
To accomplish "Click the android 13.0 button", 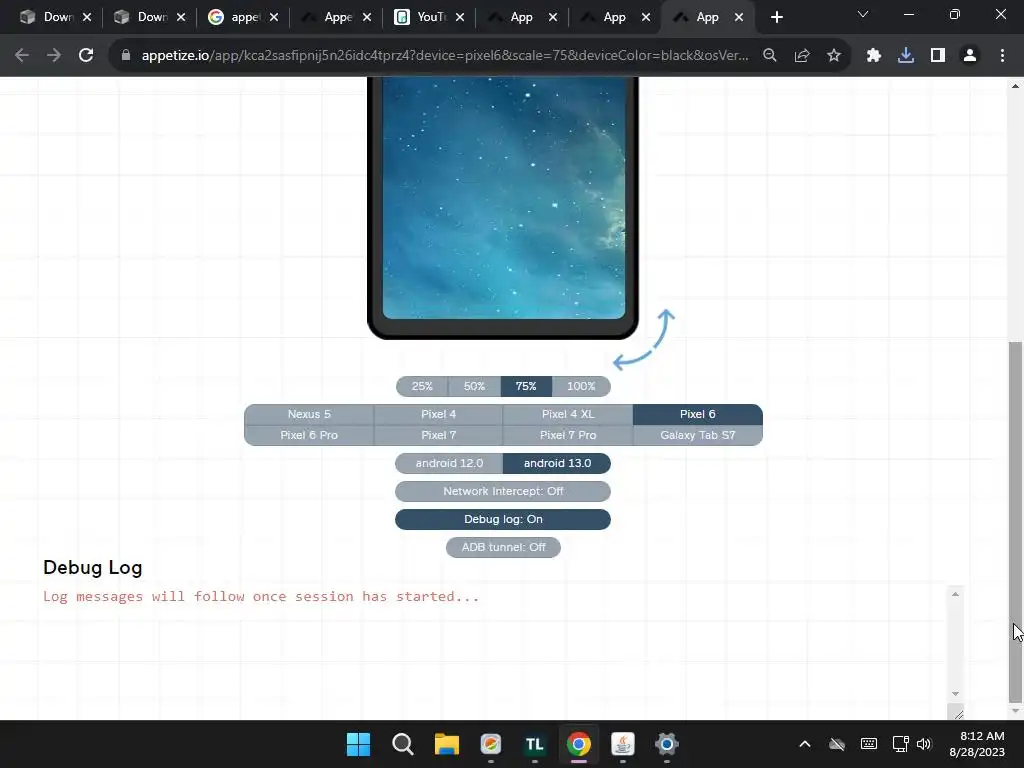I will (x=557, y=463).
